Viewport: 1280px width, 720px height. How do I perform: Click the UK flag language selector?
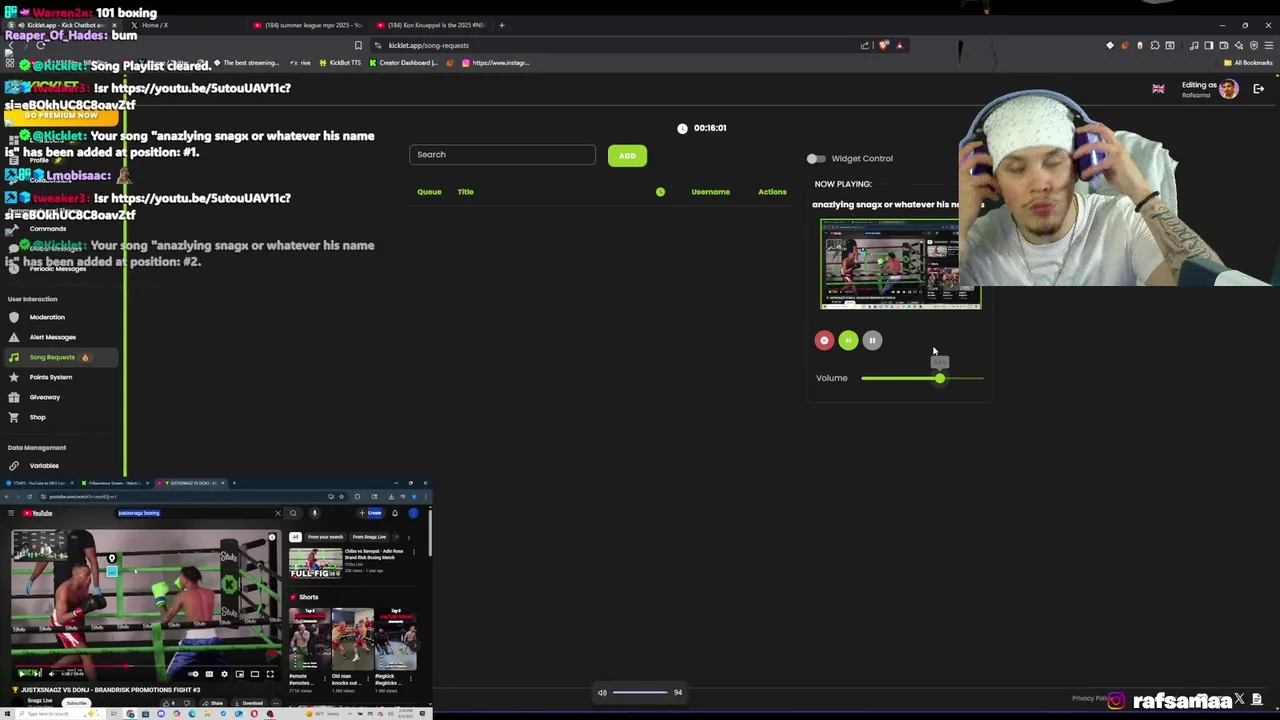[1158, 89]
